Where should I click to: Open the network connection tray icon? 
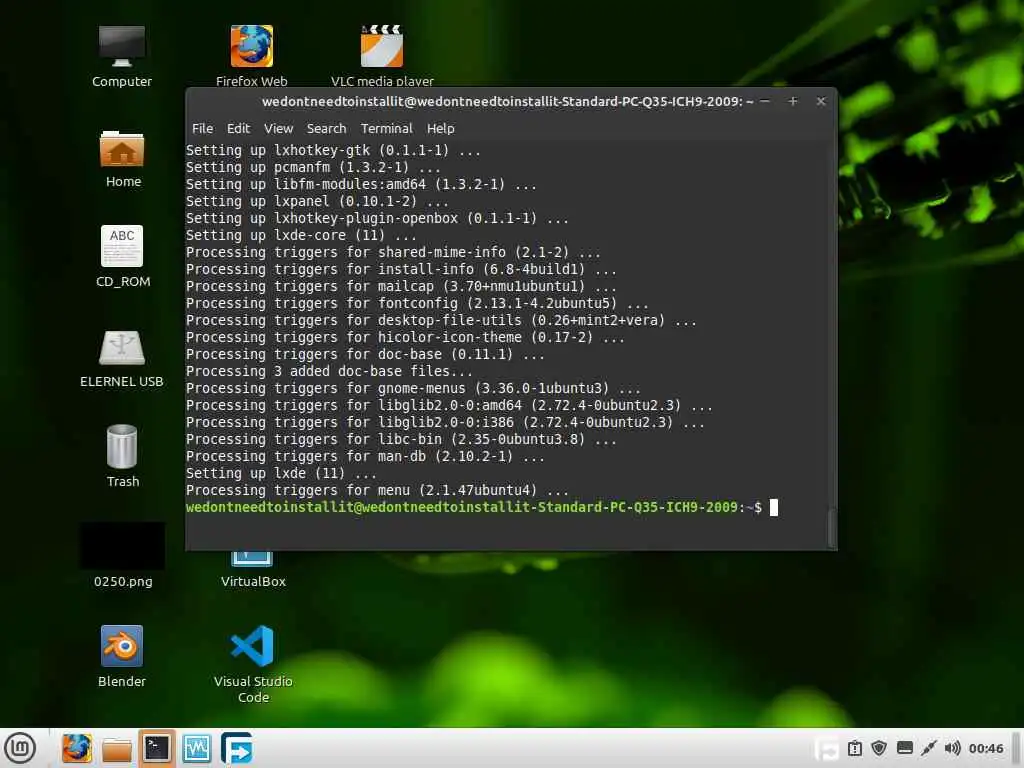click(x=928, y=748)
